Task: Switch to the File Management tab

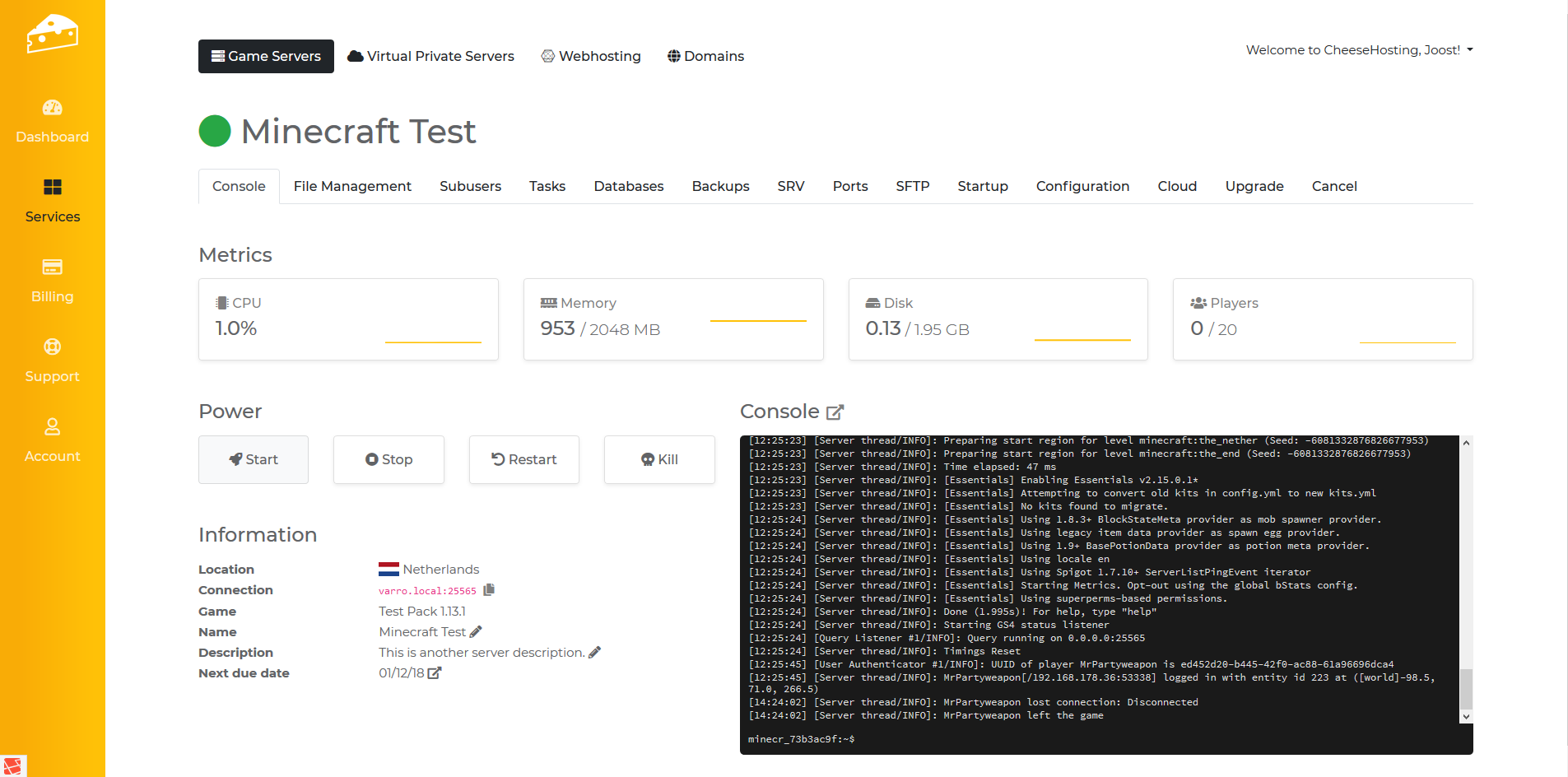Action: pos(352,187)
